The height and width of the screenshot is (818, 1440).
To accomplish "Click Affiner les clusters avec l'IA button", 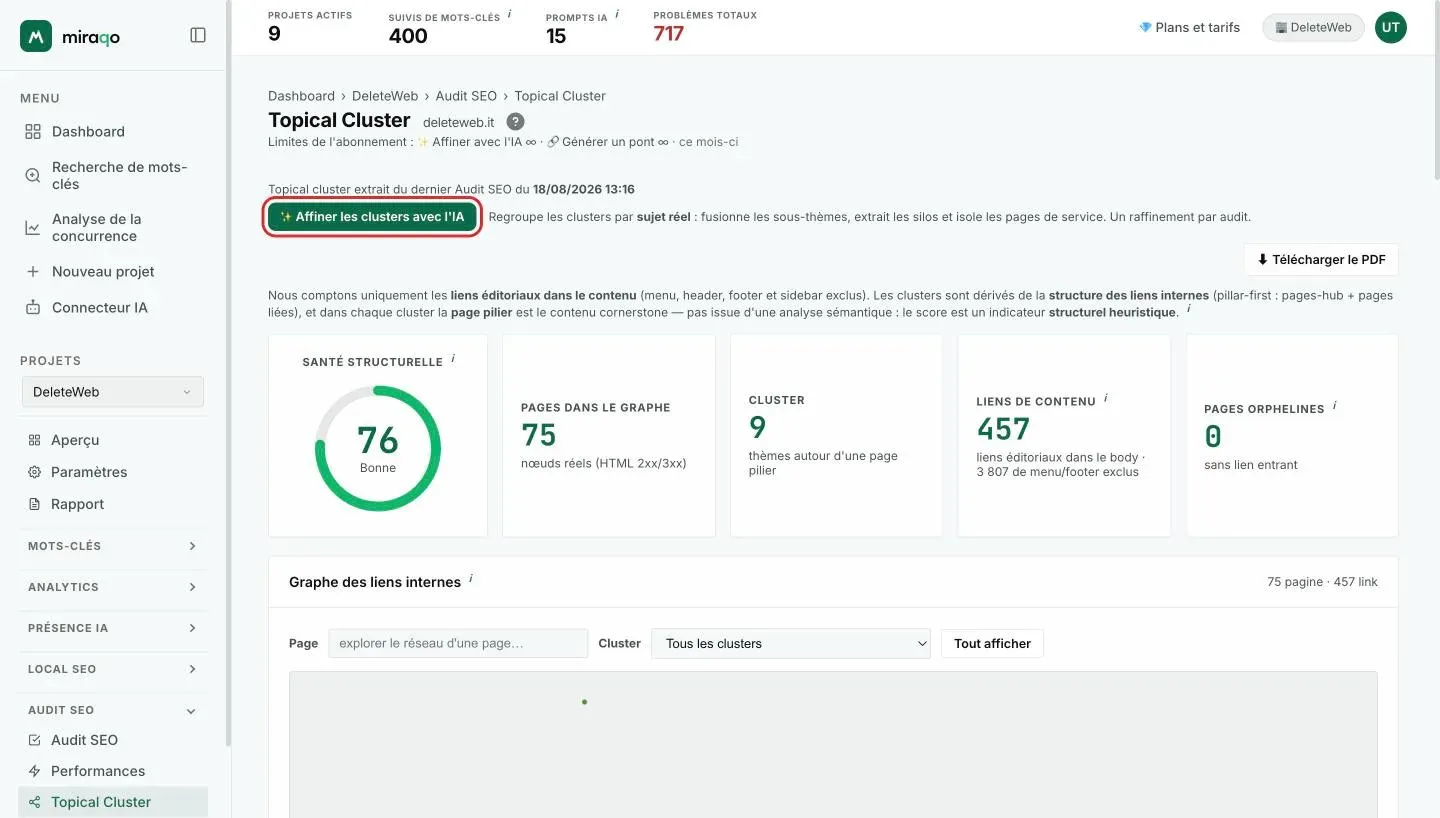I will tap(372, 217).
